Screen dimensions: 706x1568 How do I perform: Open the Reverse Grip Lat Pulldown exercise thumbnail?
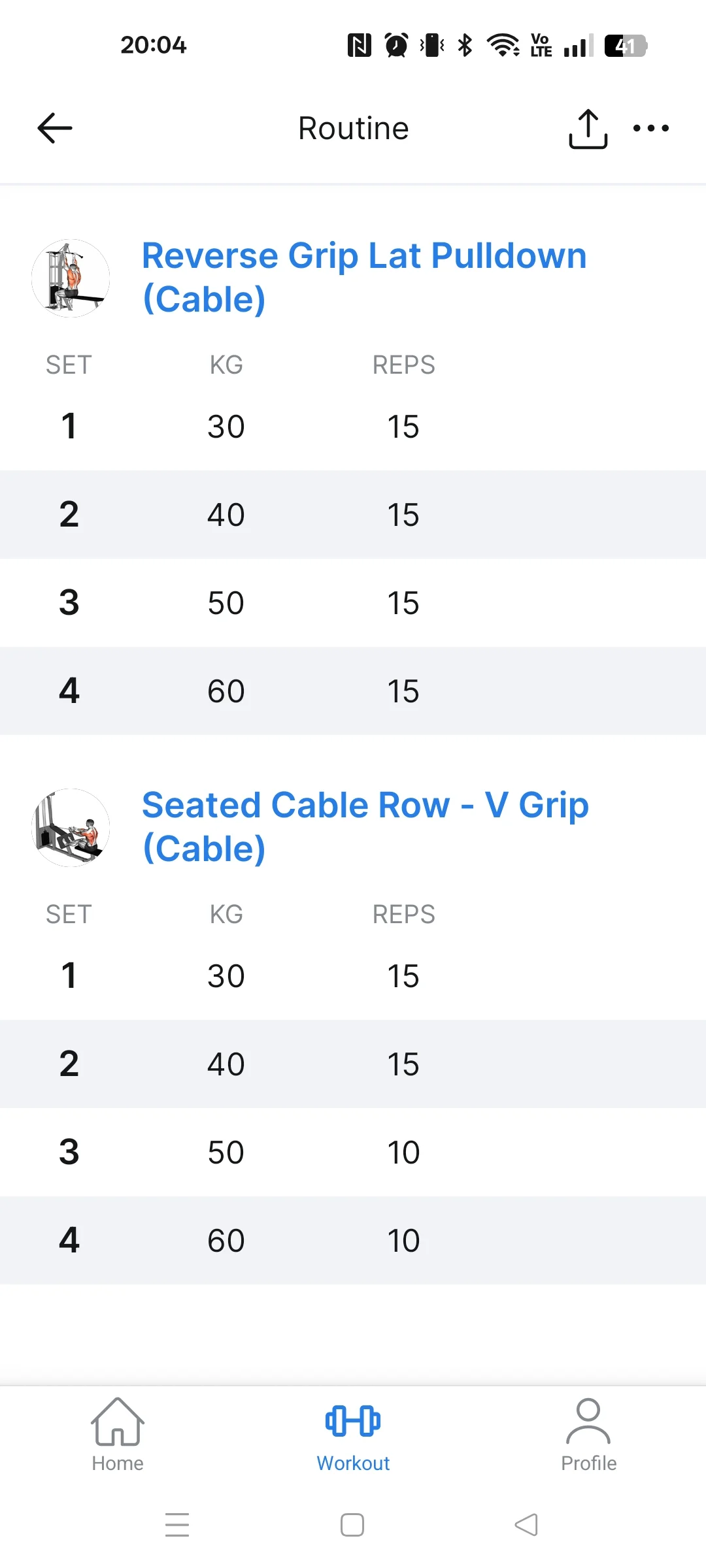tap(71, 278)
